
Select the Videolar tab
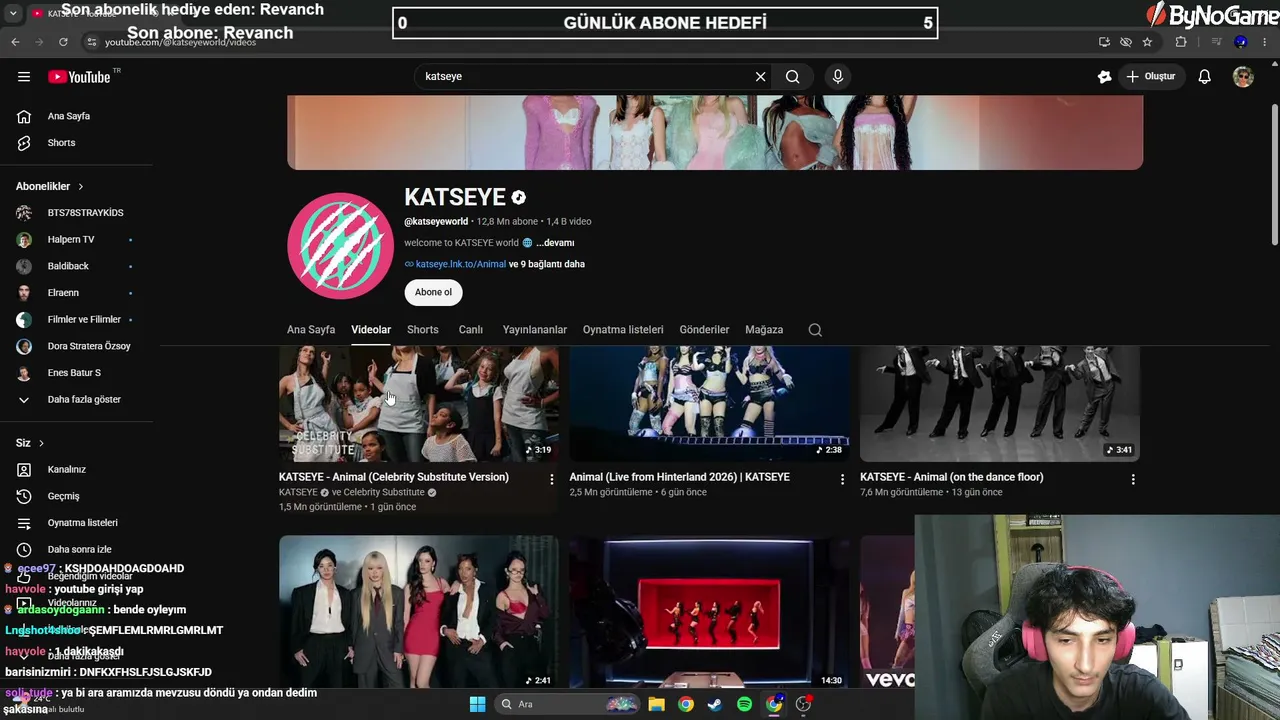tap(371, 330)
